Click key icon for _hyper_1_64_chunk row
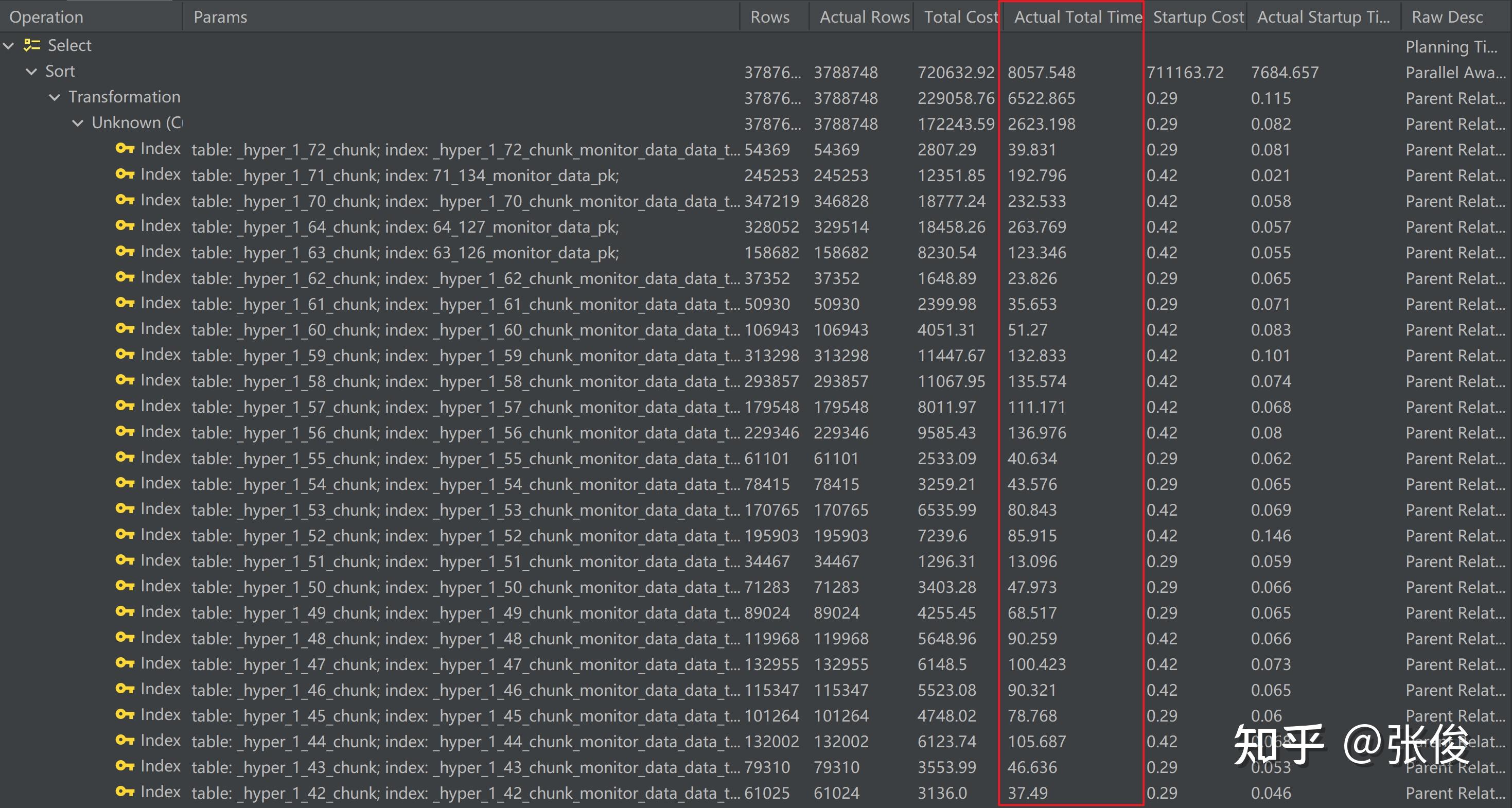Image resolution: width=1512 pixels, height=808 pixels. [x=125, y=226]
